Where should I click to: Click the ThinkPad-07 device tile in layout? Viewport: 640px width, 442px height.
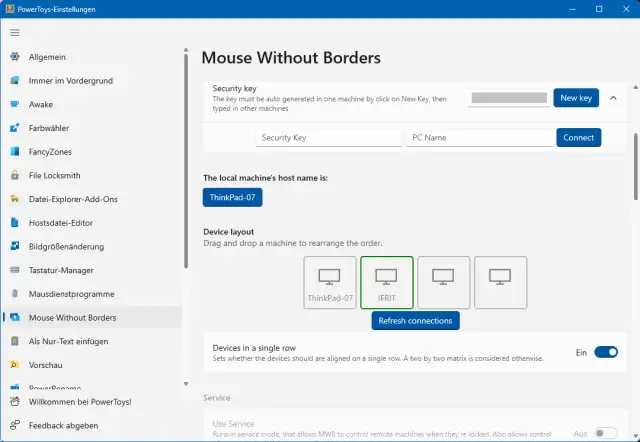(x=329, y=283)
